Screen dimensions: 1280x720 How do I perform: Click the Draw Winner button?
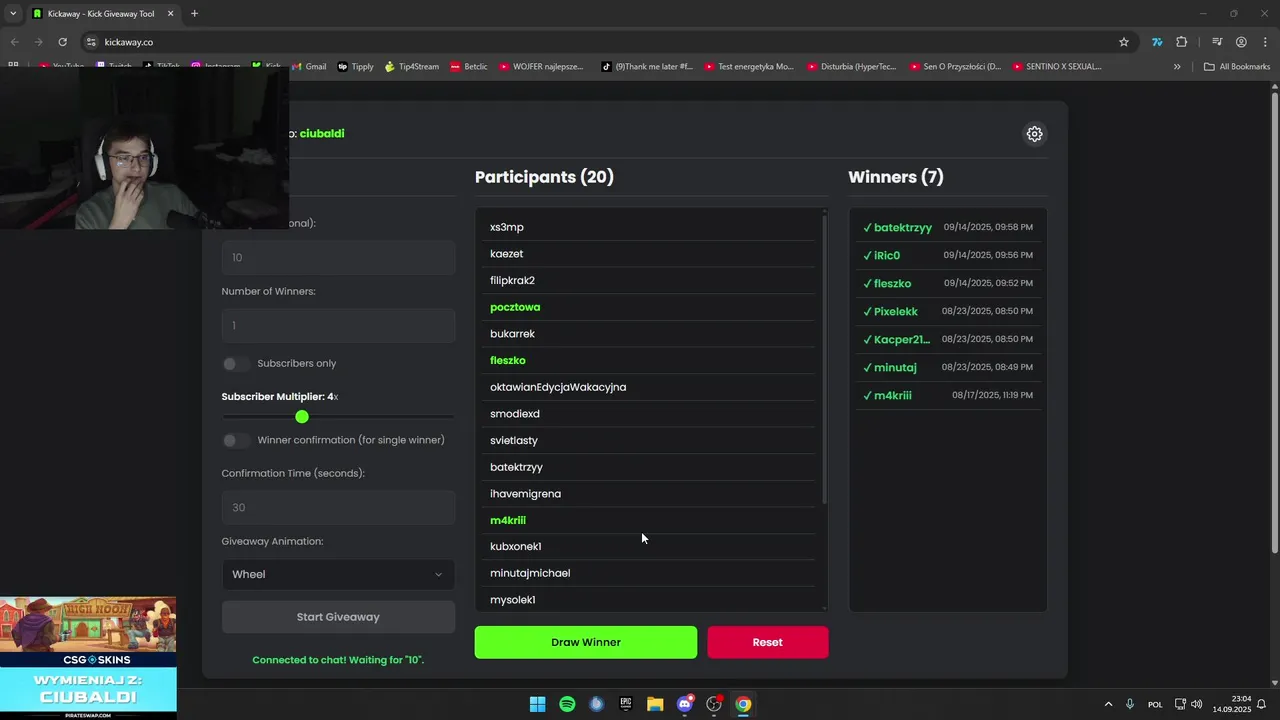click(586, 642)
